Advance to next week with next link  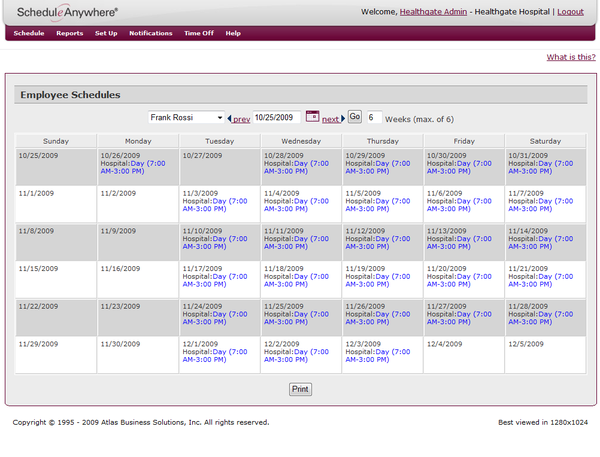point(331,119)
